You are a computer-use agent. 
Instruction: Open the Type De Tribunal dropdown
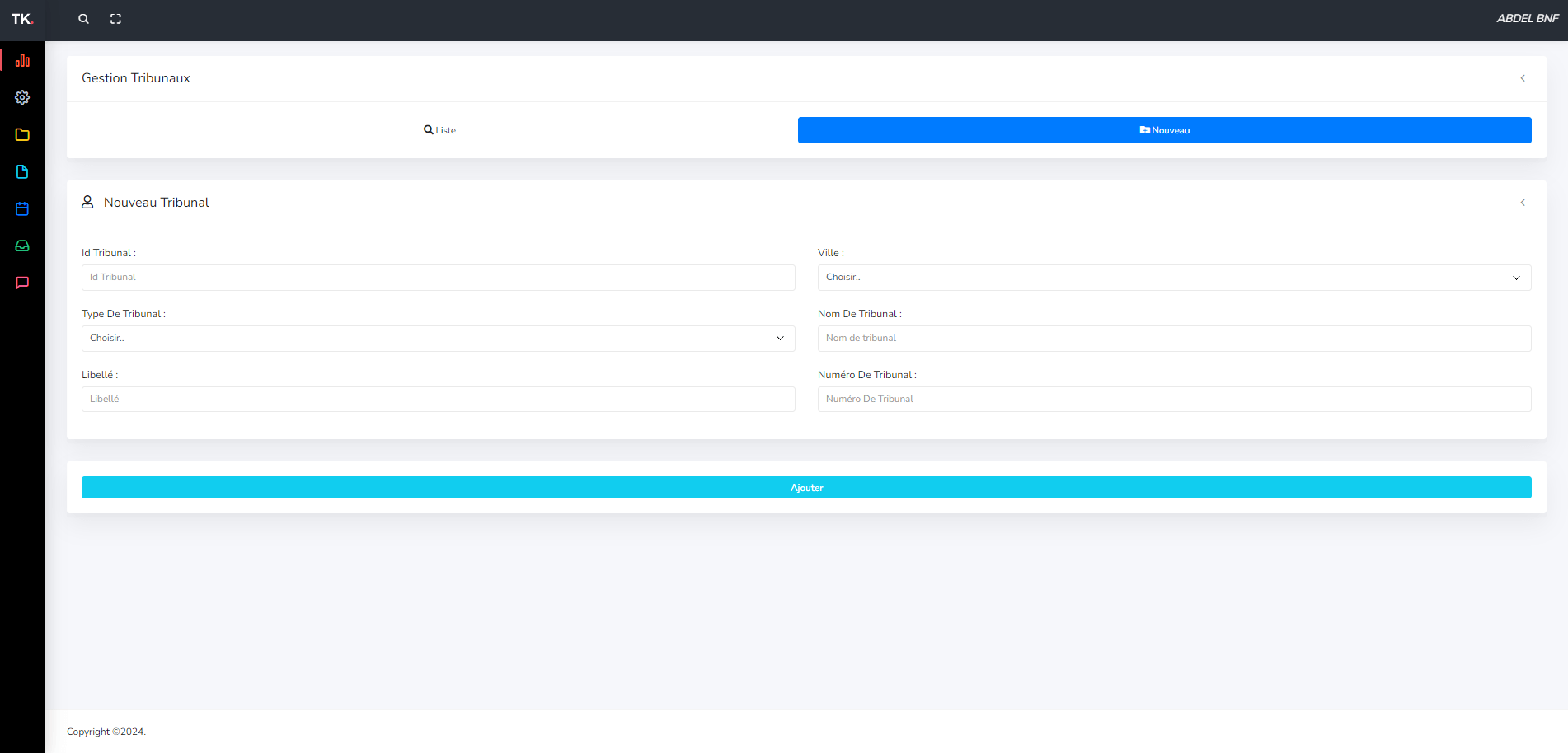(438, 339)
